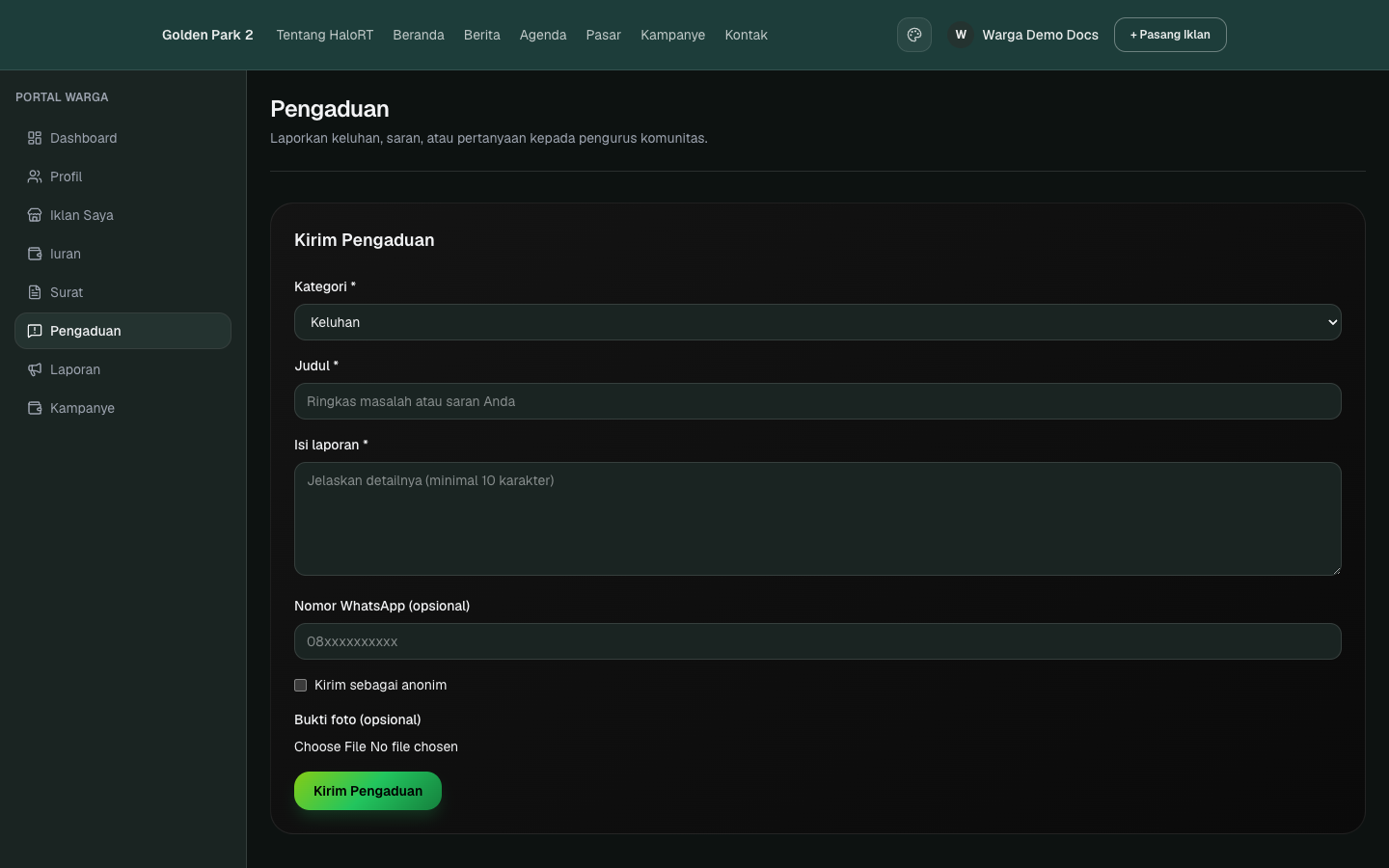1389x868 pixels.
Task: Click Choose File for Bukti foto
Action: tap(331, 746)
